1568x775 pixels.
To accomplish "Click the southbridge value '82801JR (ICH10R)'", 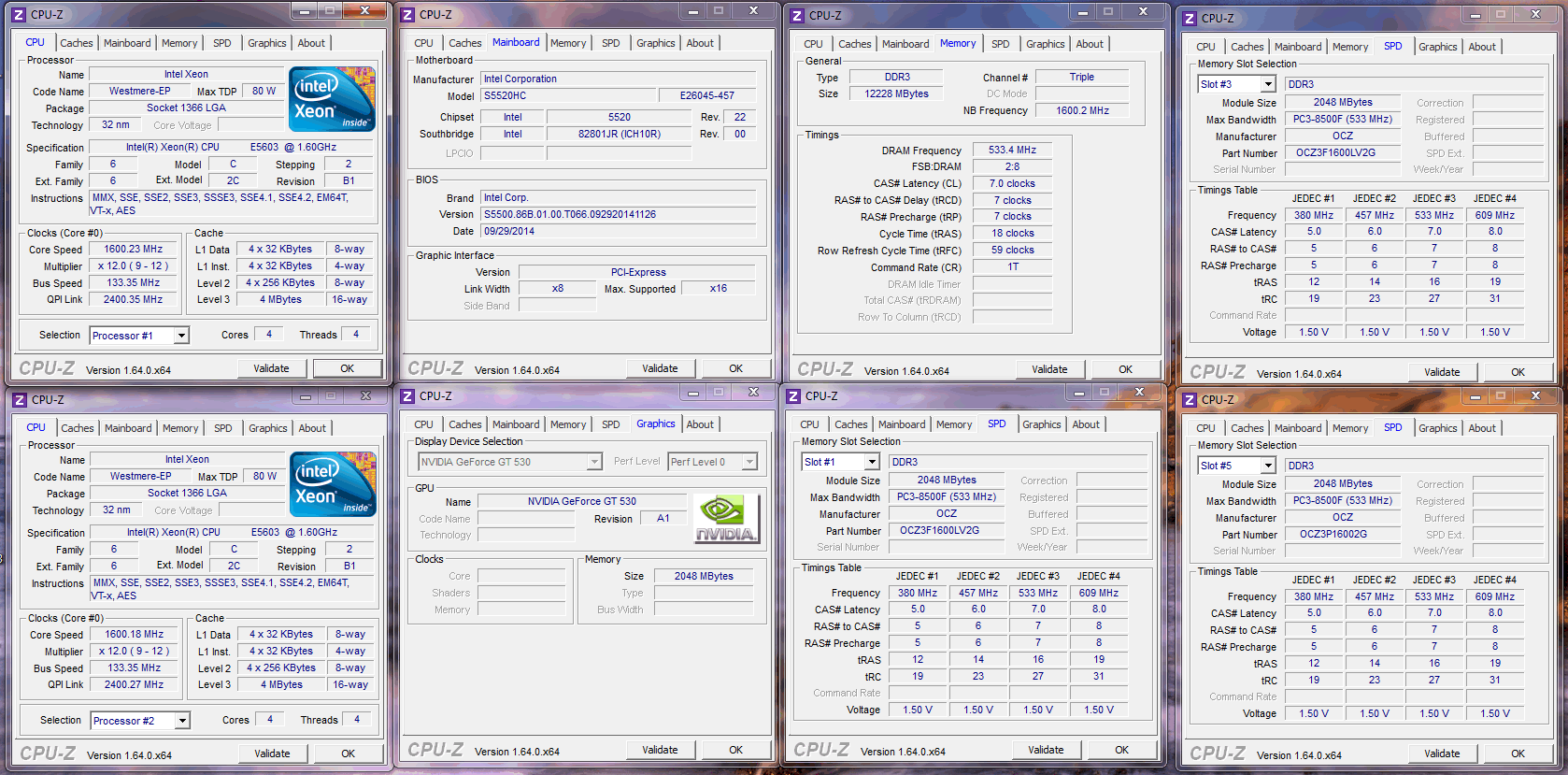I will (x=620, y=134).
